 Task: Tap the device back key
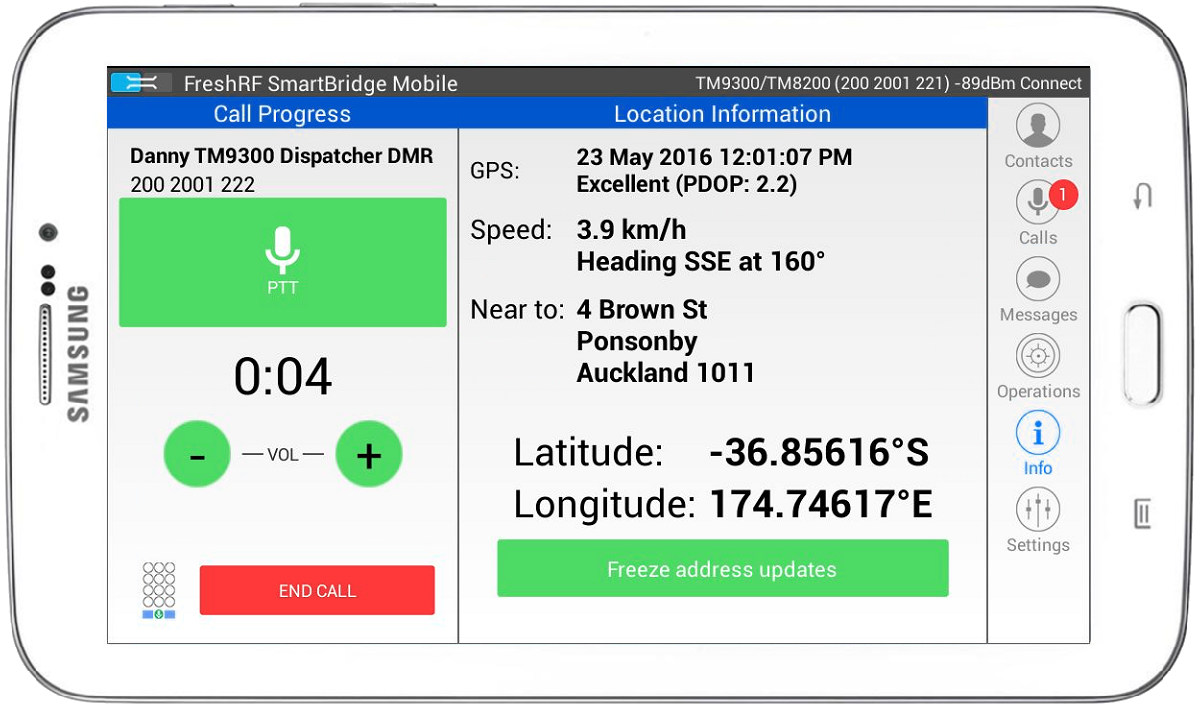coord(1143,196)
